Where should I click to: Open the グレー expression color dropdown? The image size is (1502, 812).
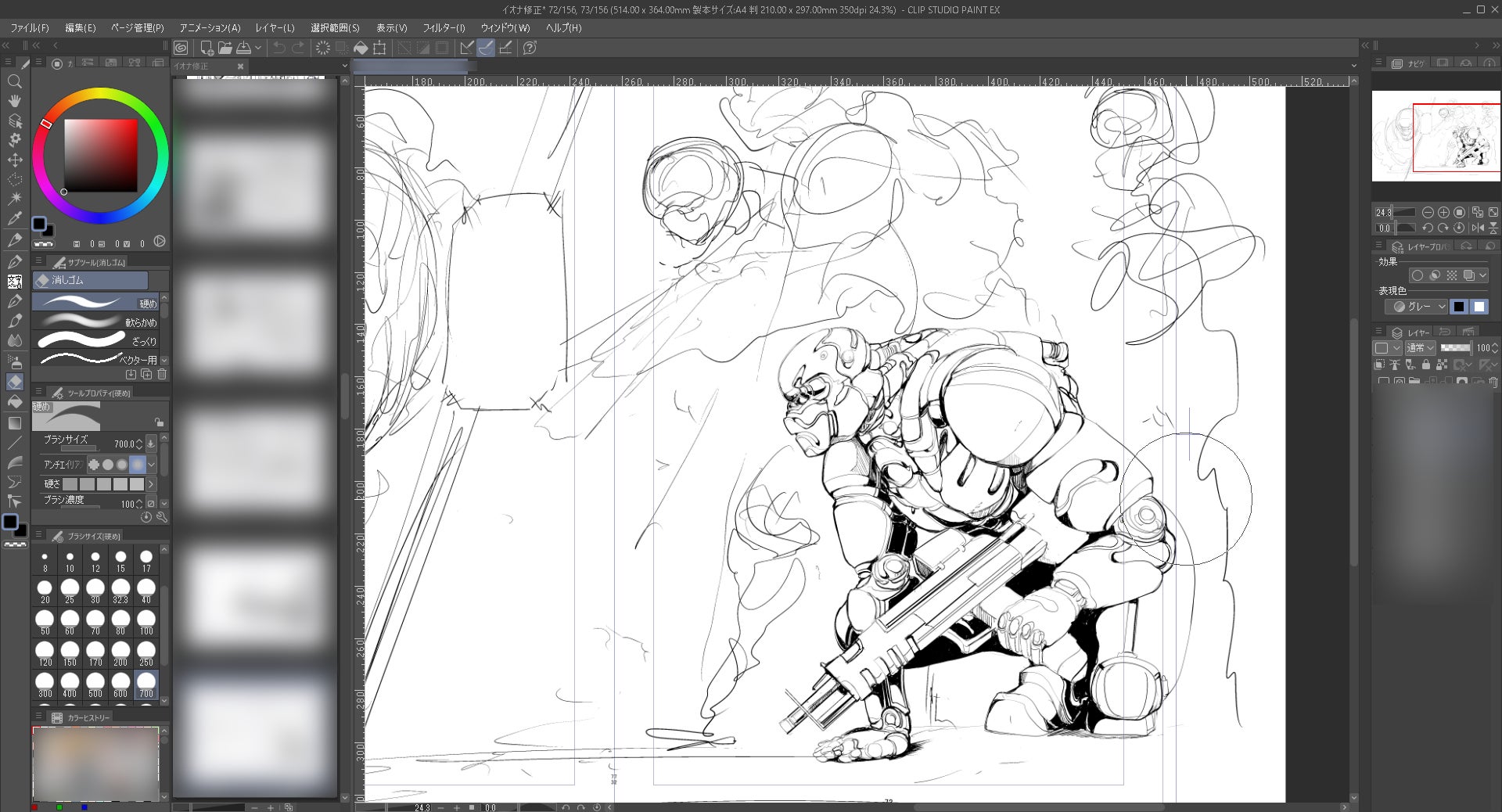1418,307
